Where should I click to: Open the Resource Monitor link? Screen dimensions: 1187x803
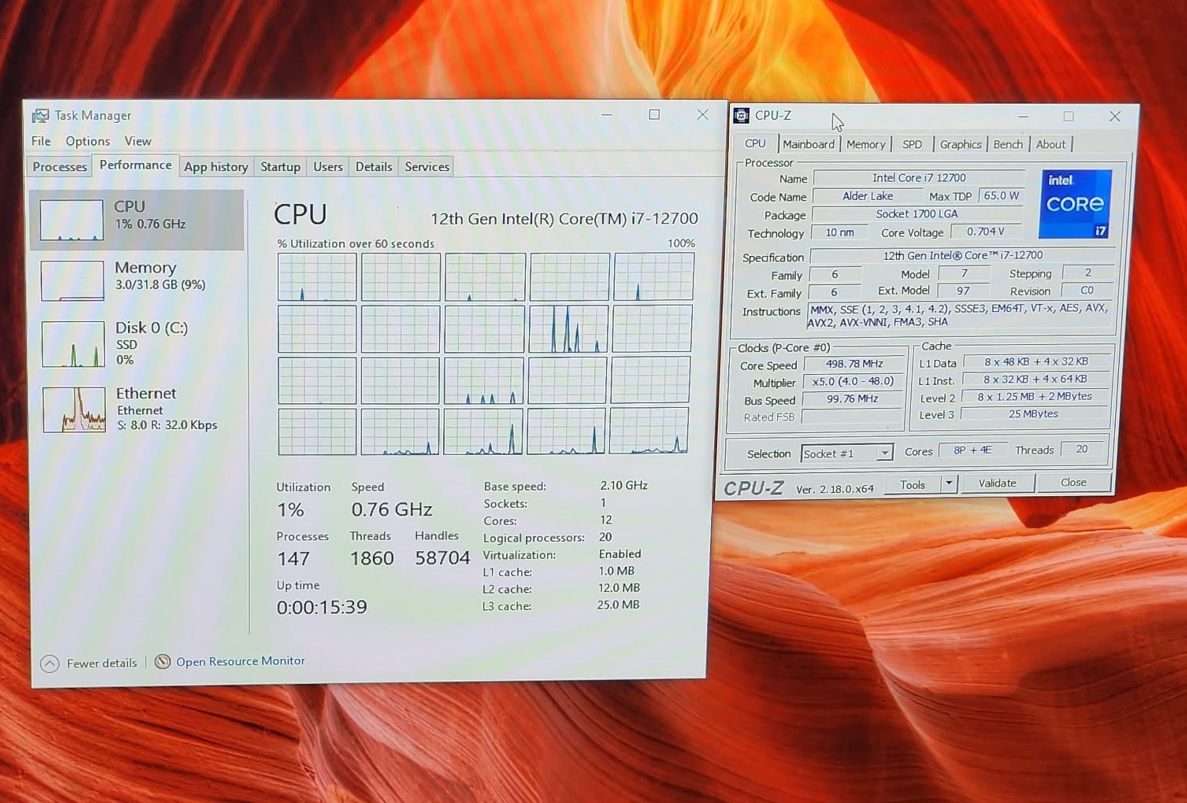240,662
